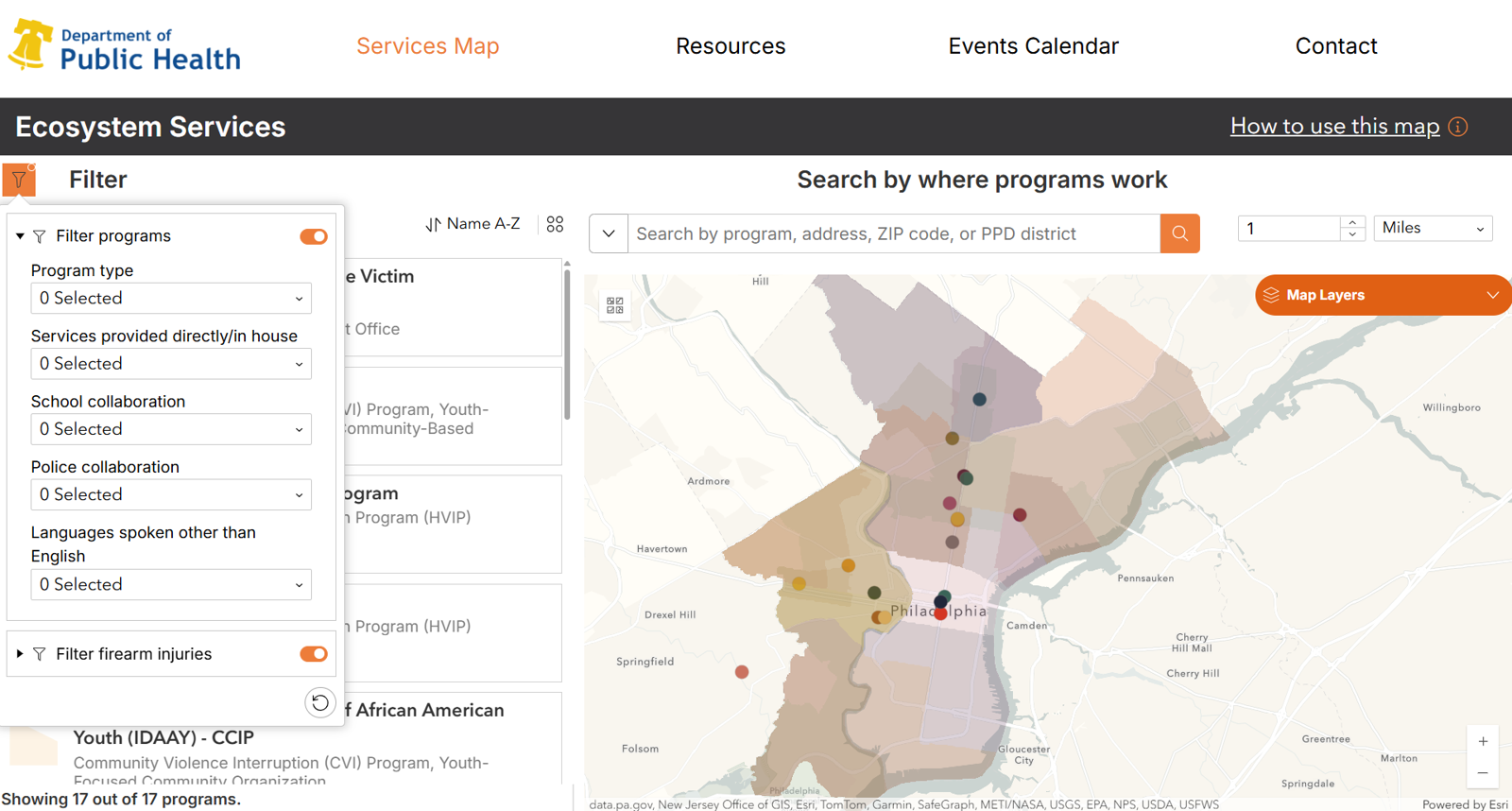Open the Police collaboration dropdown
The image size is (1512, 811).
coord(171,495)
